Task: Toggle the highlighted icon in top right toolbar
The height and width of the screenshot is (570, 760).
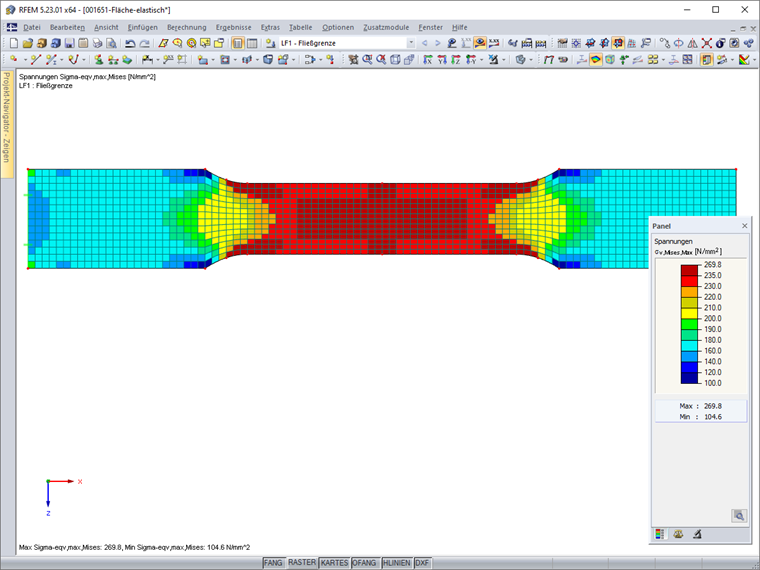Action: [x=618, y=43]
